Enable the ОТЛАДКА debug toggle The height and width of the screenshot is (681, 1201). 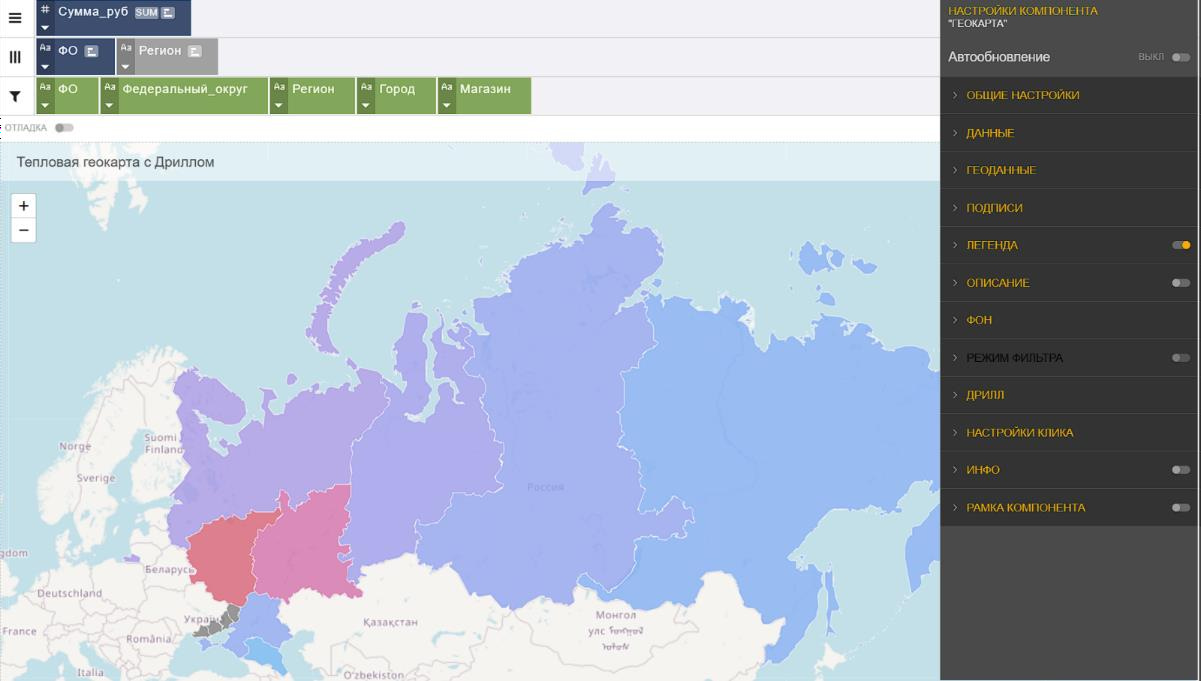pyautogui.click(x=64, y=128)
